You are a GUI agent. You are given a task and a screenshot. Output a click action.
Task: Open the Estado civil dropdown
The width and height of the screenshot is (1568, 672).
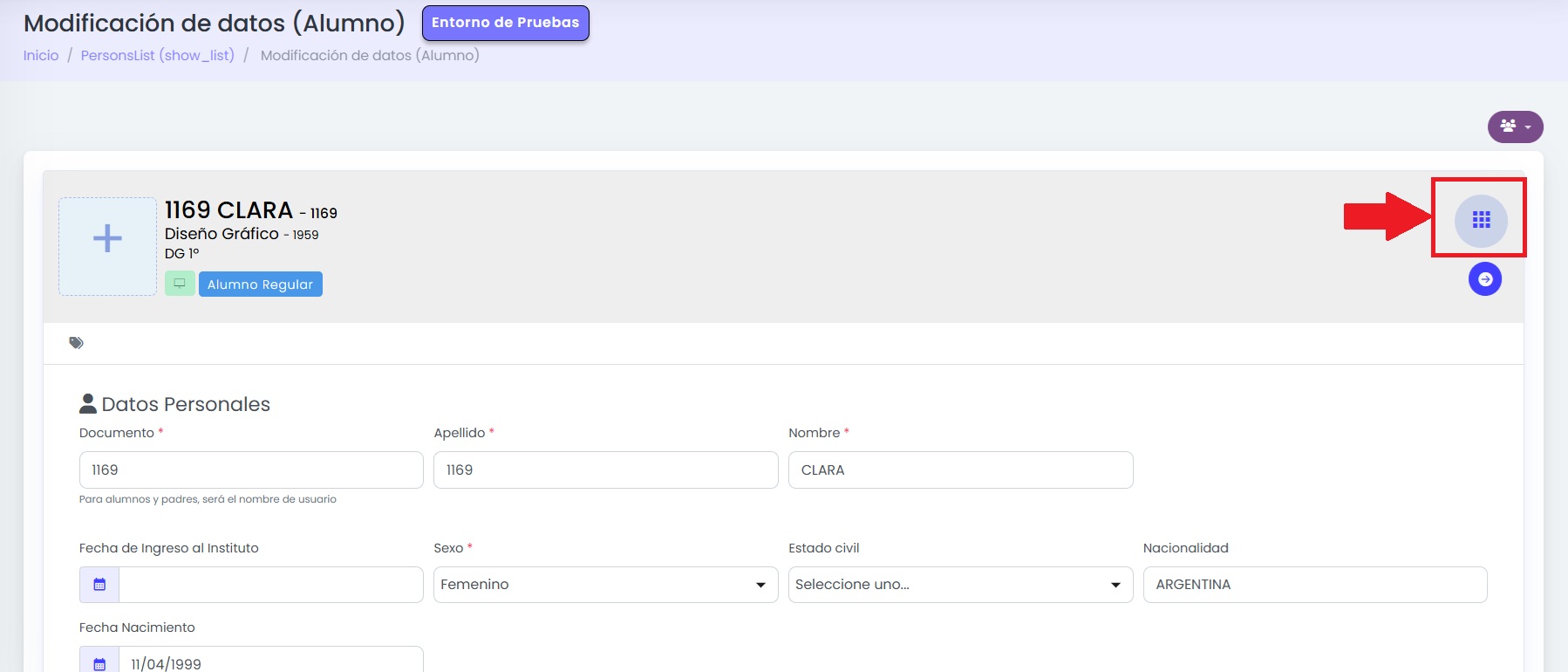(961, 585)
